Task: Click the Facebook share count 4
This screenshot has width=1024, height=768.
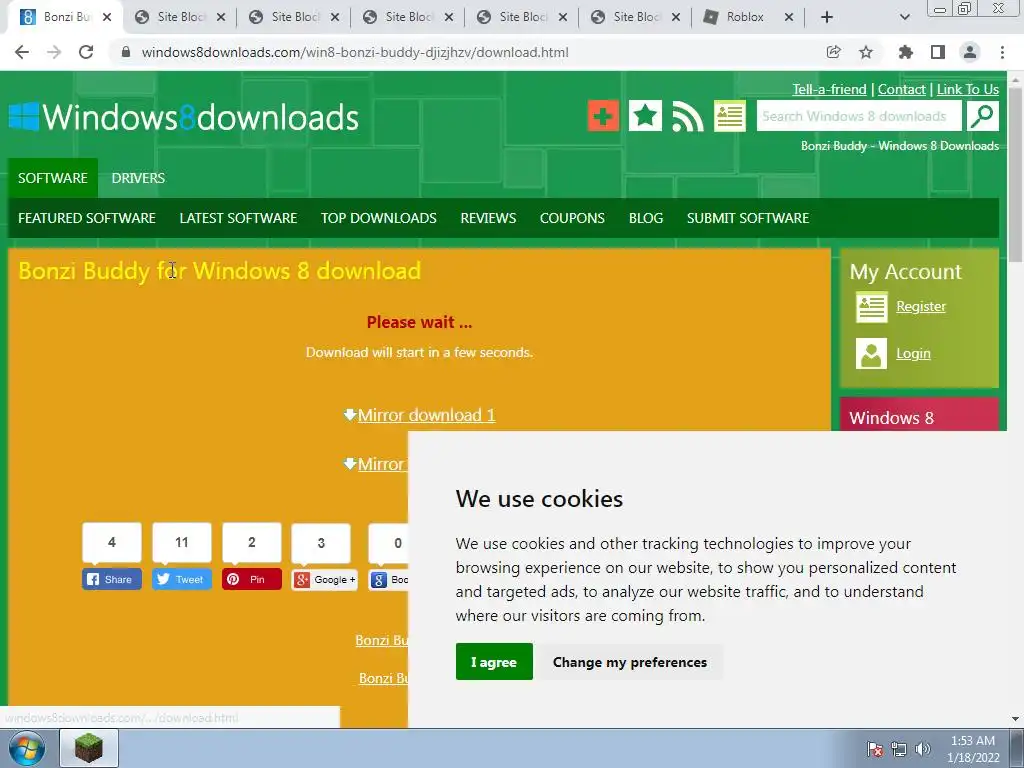Action: pos(112,542)
